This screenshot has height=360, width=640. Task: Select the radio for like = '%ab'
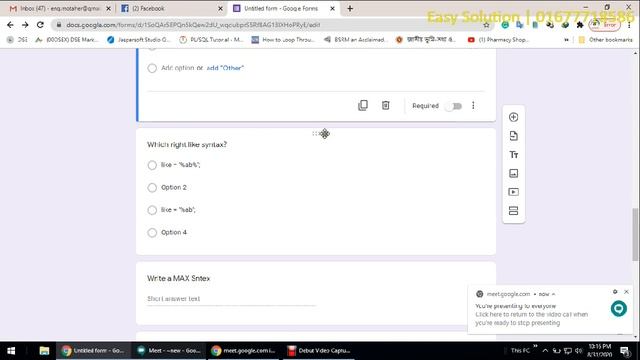click(x=152, y=210)
